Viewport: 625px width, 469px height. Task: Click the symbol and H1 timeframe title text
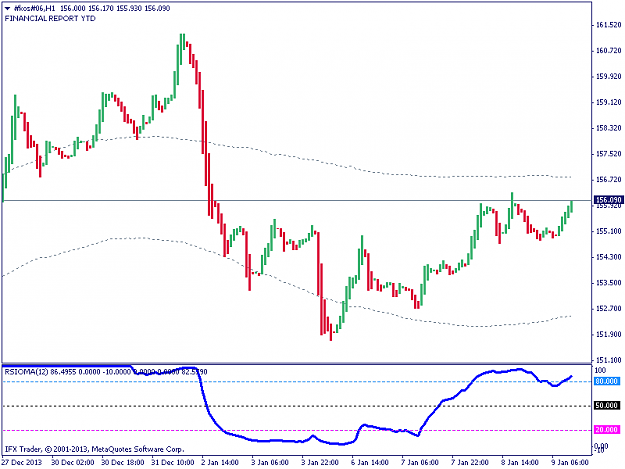coord(35,8)
